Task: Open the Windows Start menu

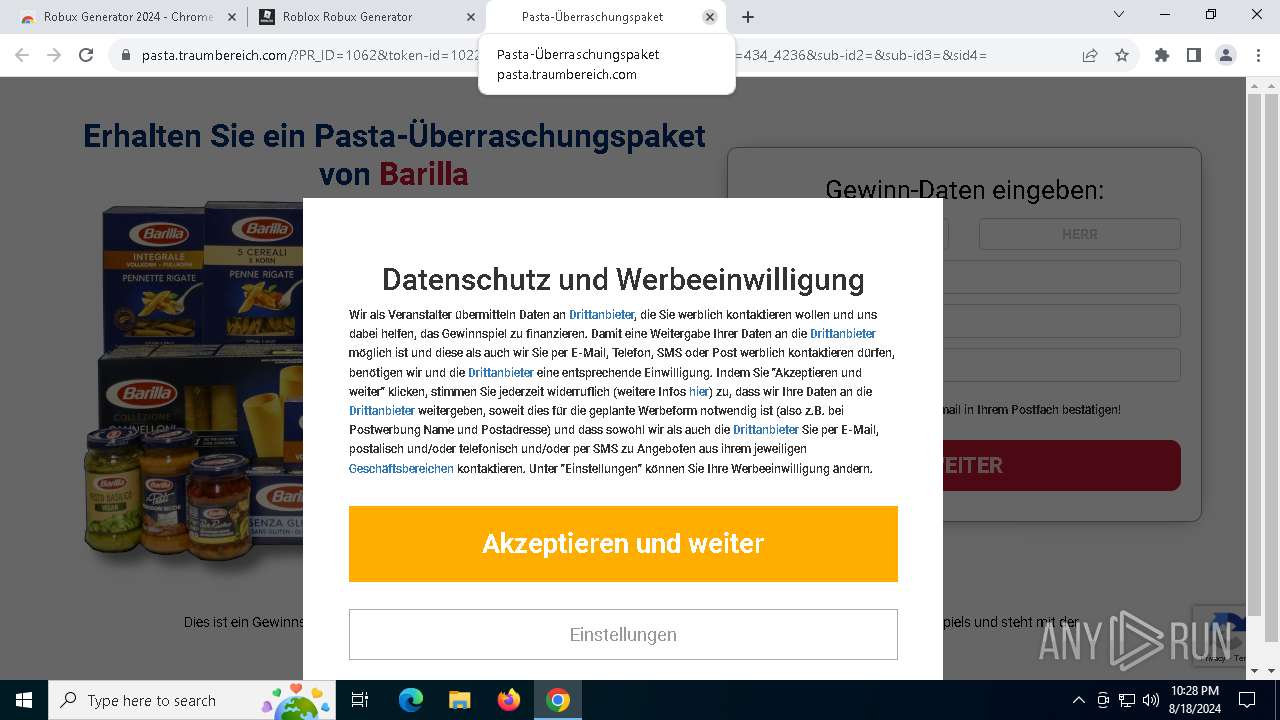Action: click(x=24, y=700)
